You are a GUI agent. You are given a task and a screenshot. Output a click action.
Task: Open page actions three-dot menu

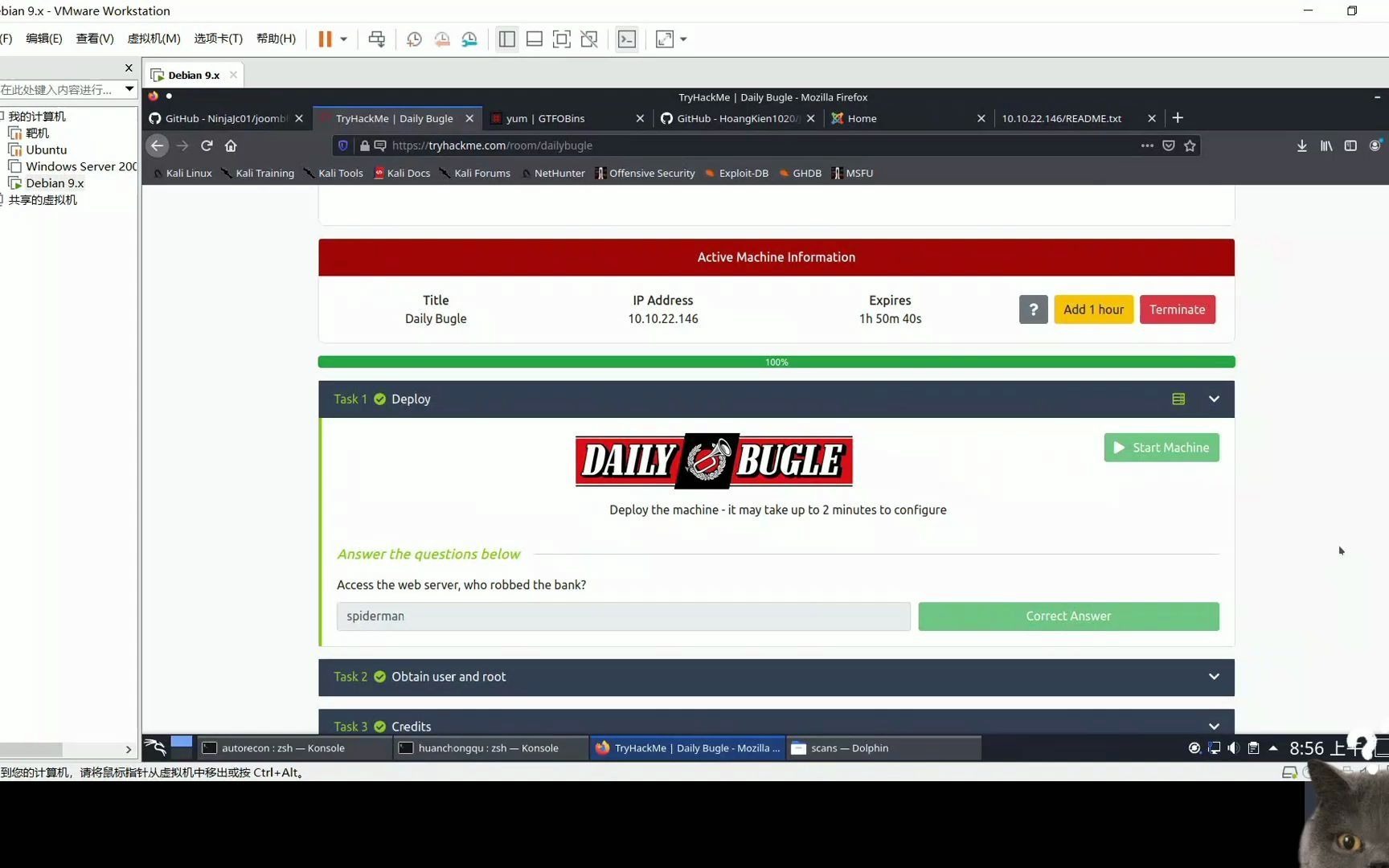[1147, 145]
